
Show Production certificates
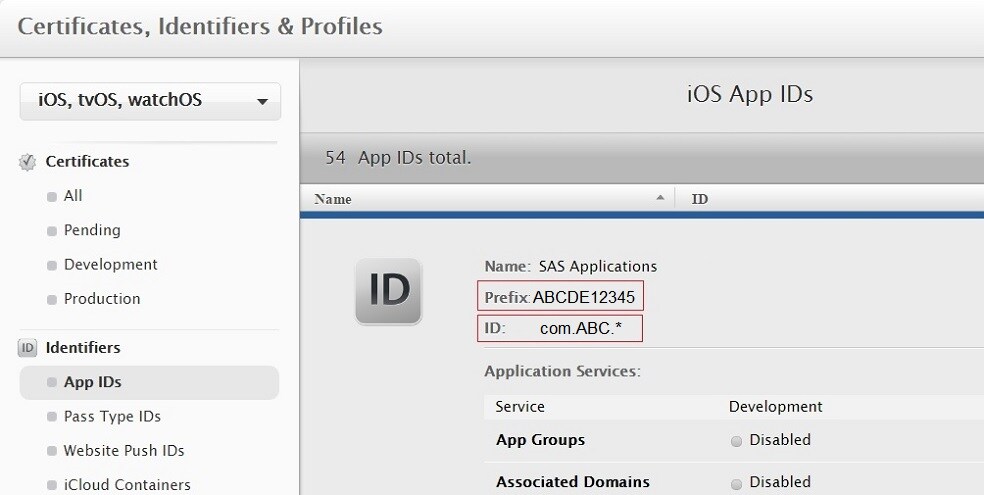(x=102, y=299)
